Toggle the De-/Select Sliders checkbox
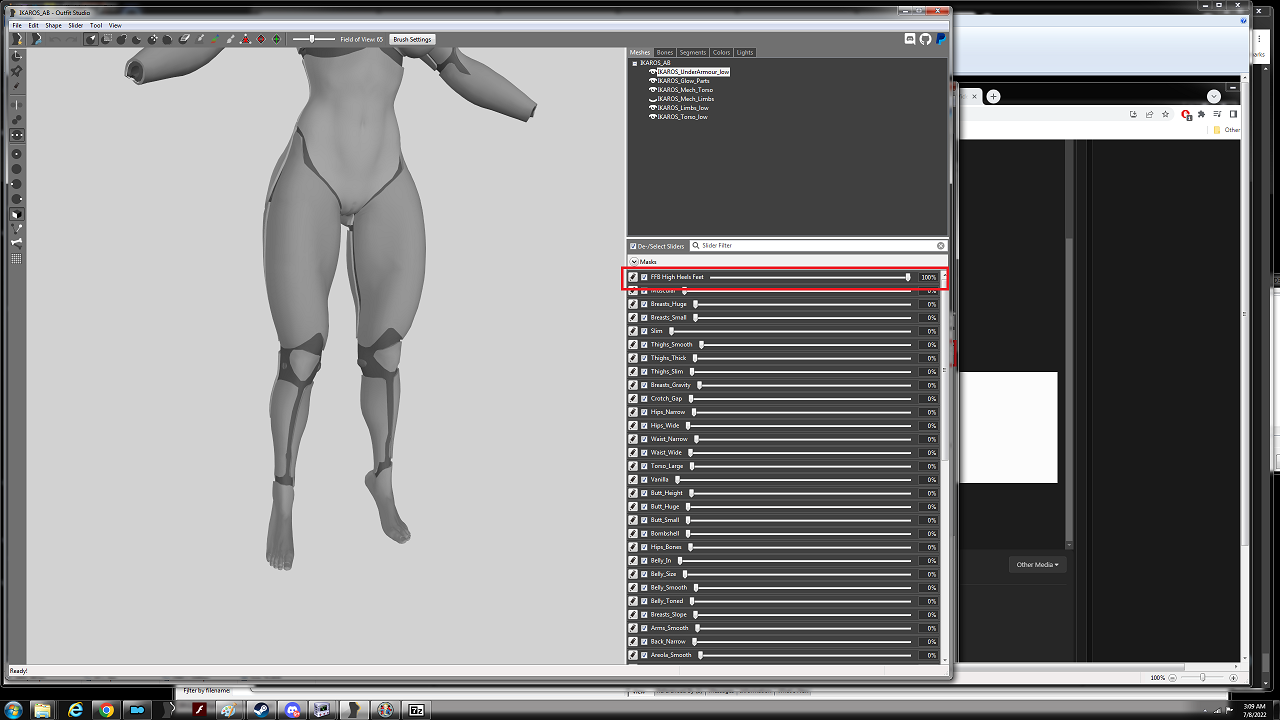 (633, 246)
